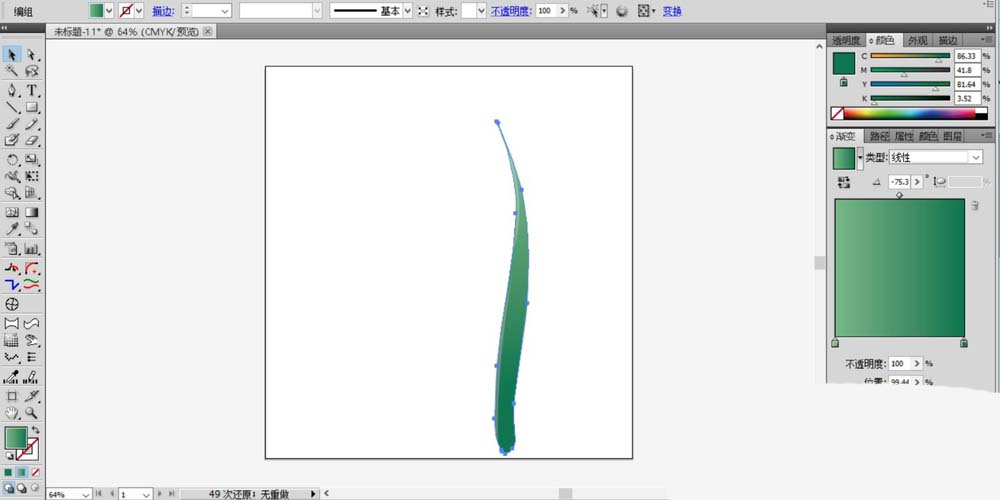Switch to the 路径 panel tab
Viewport: 1000px width, 500px height.
(879, 136)
